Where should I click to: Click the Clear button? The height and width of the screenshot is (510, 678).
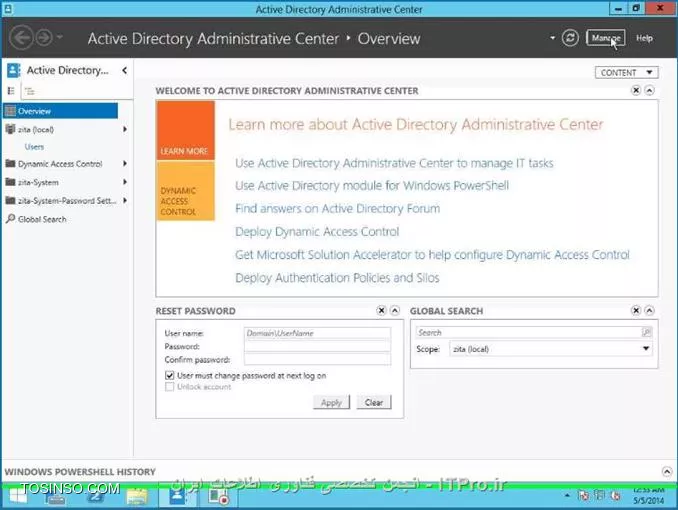(374, 402)
